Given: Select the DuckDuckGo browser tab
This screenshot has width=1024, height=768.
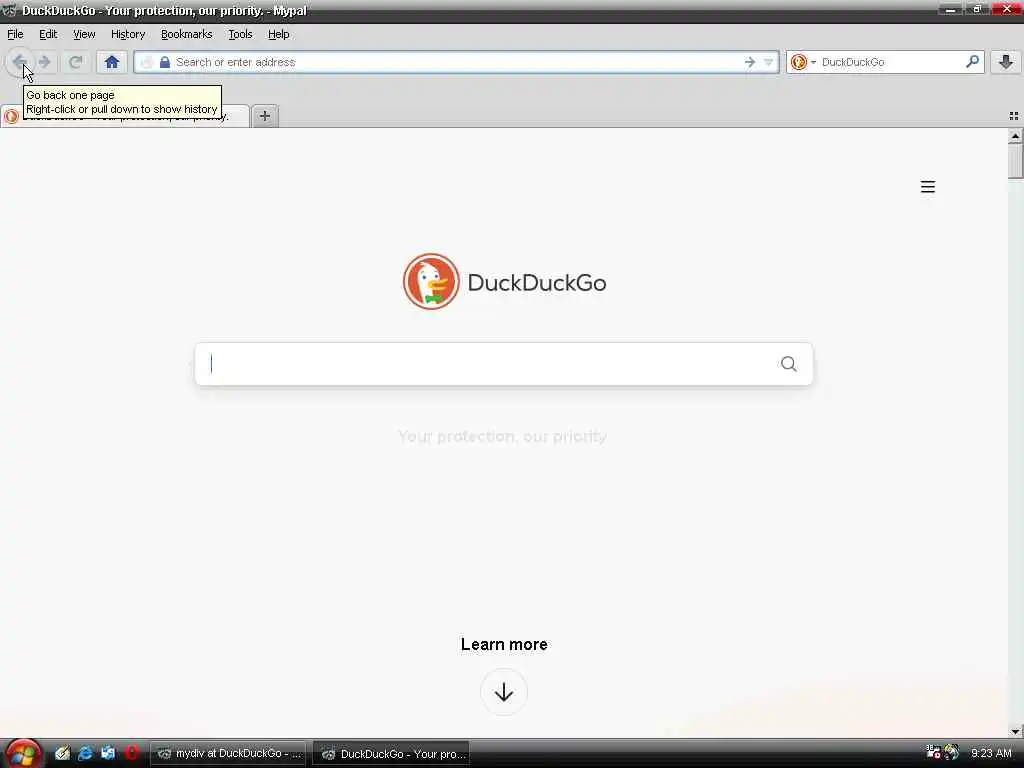Looking at the screenshot, I should pyautogui.click(x=125, y=116).
